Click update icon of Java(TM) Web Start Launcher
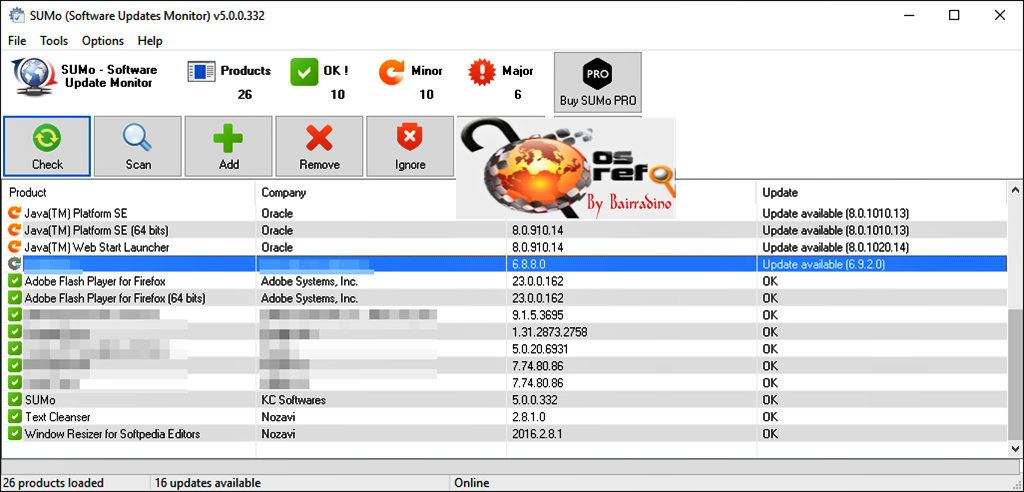Screen dimensions: 1024x492 [14, 247]
